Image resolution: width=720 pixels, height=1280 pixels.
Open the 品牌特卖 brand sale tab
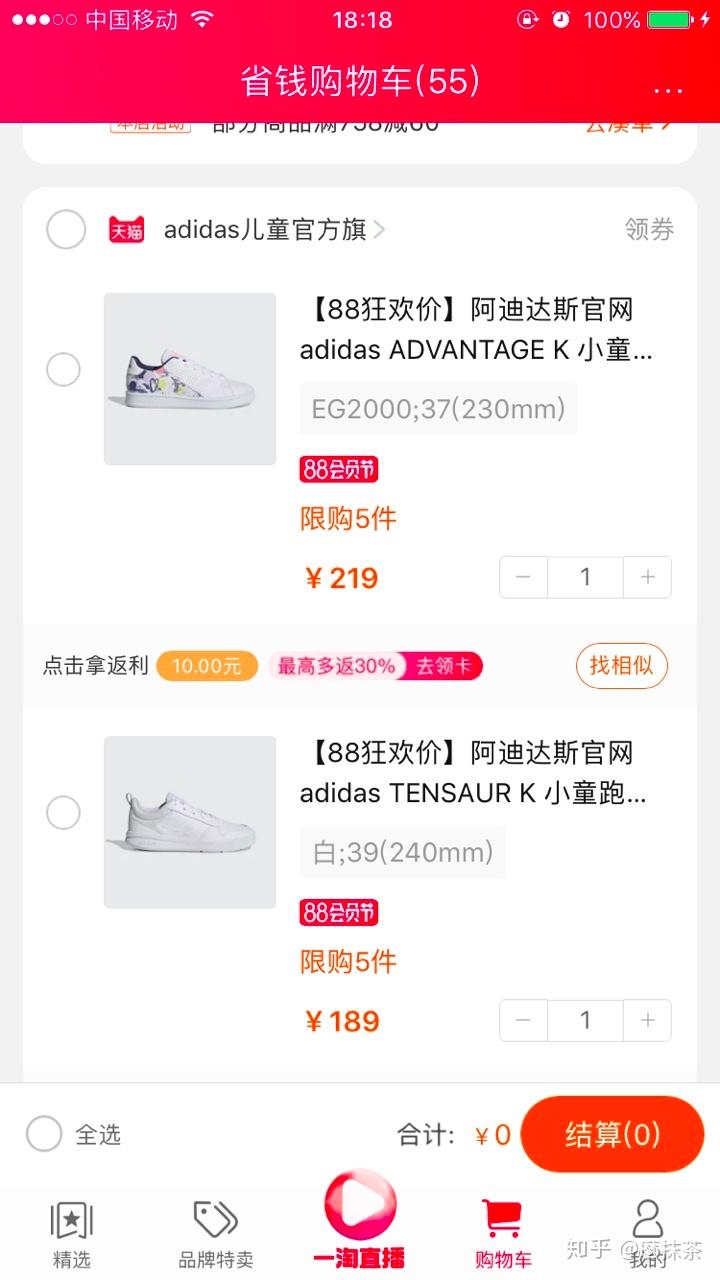tap(216, 1234)
